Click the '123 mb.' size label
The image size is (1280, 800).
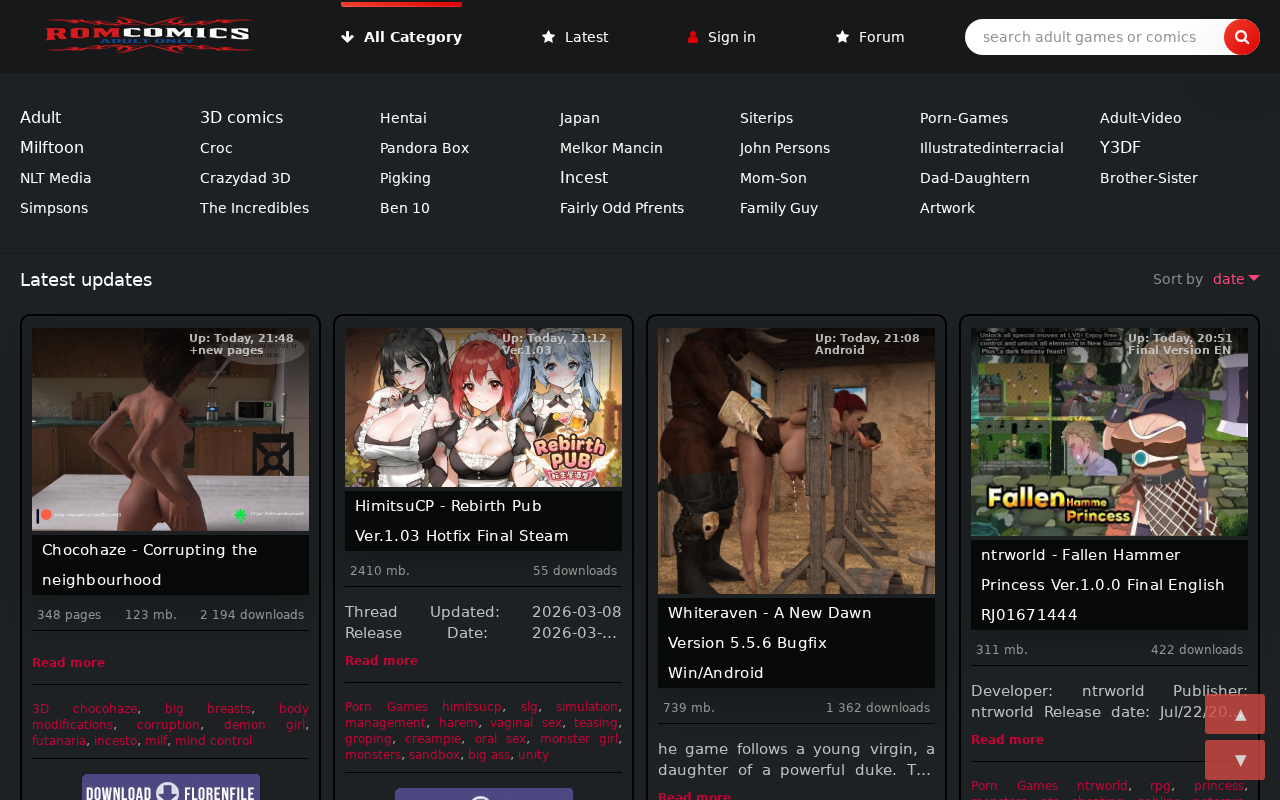pyautogui.click(x=151, y=615)
